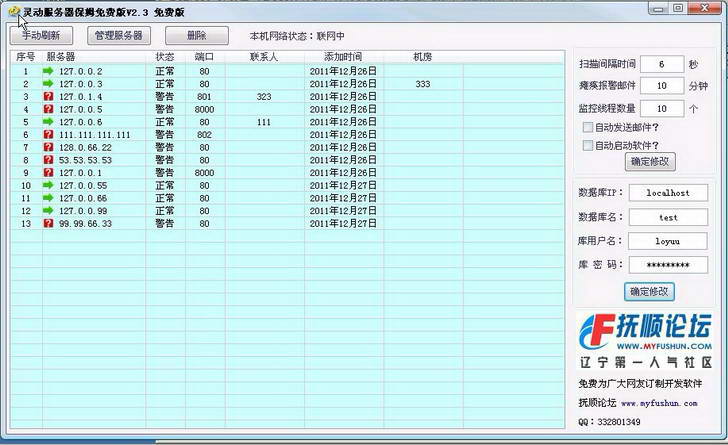The height and width of the screenshot is (445, 728).
Task: Click row number 10
Action: pos(26,185)
